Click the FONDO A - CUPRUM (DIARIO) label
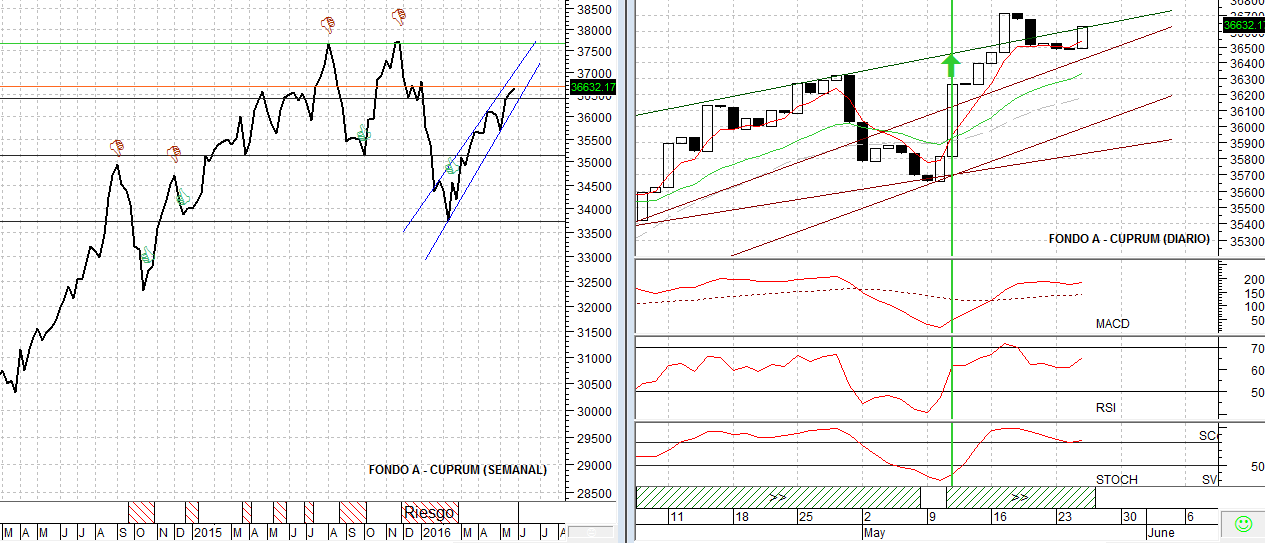Viewport: 1265px width, 543px height. pos(1129,239)
